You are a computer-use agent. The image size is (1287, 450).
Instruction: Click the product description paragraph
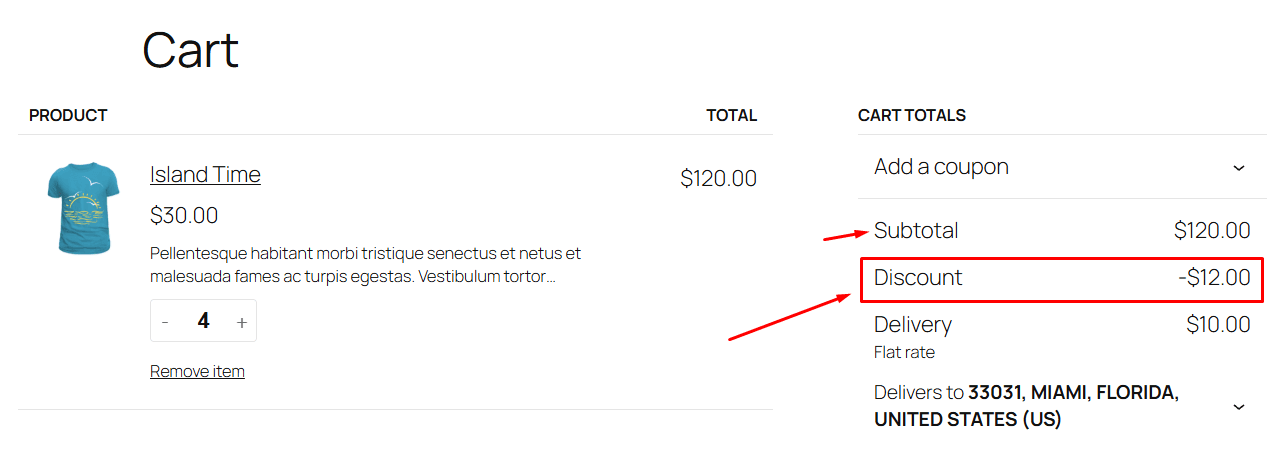[365, 265]
